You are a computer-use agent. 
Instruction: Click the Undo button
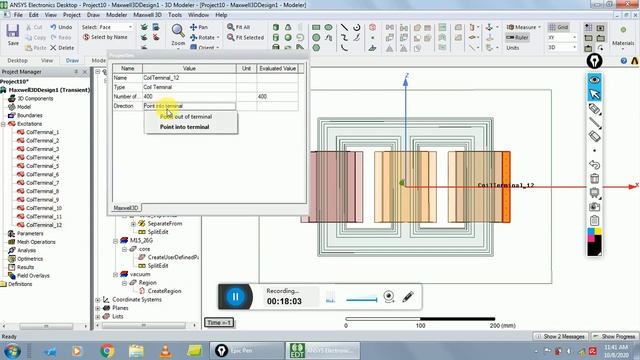(x=61, y=27)
